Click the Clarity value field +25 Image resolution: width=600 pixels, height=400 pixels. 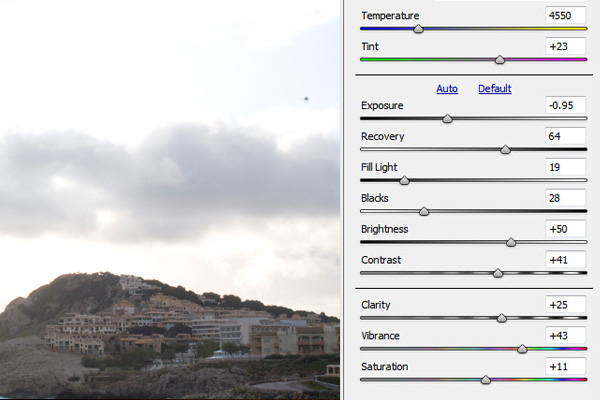point(565,305)
